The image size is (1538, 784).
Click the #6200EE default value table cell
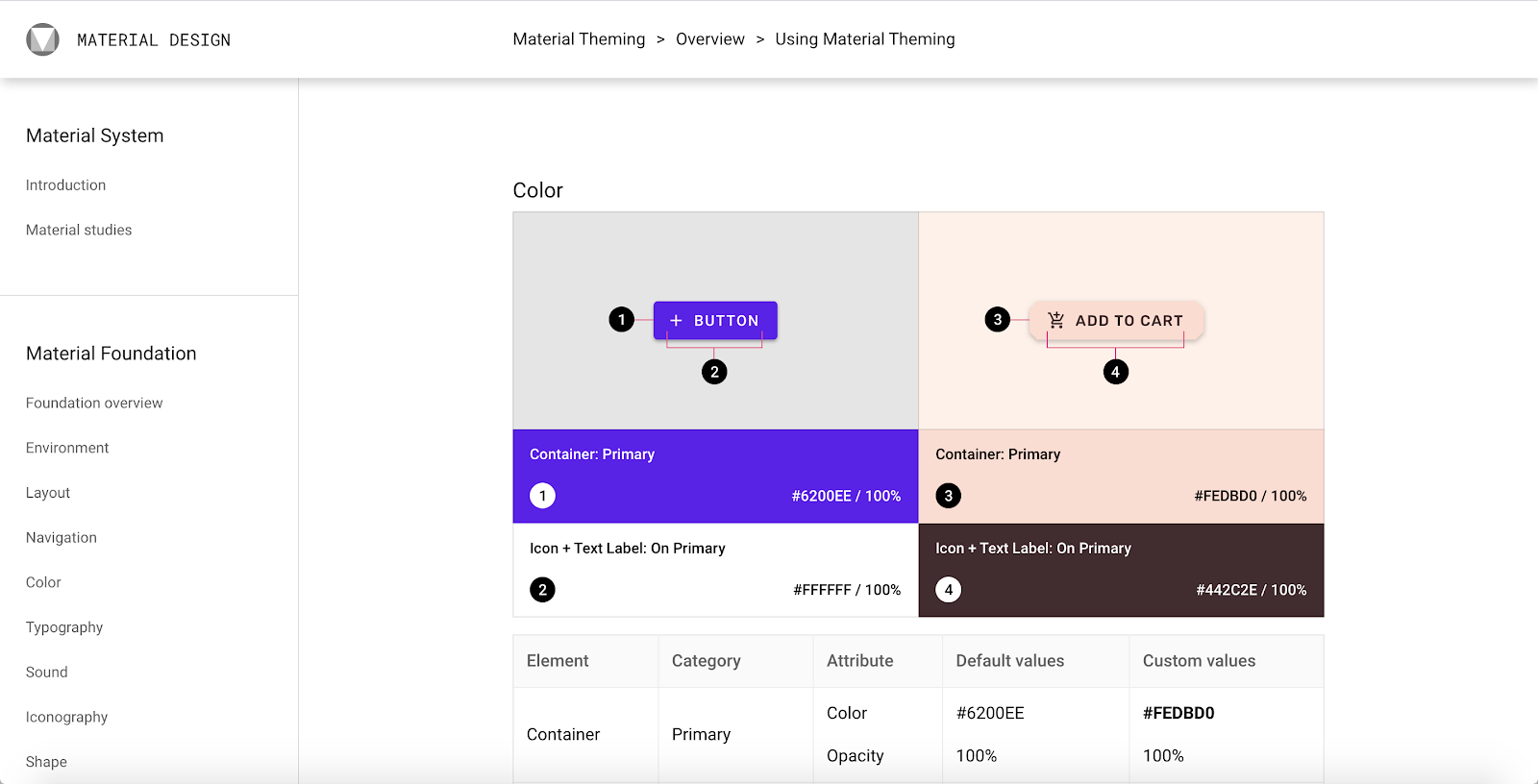[x=990, y=713]
